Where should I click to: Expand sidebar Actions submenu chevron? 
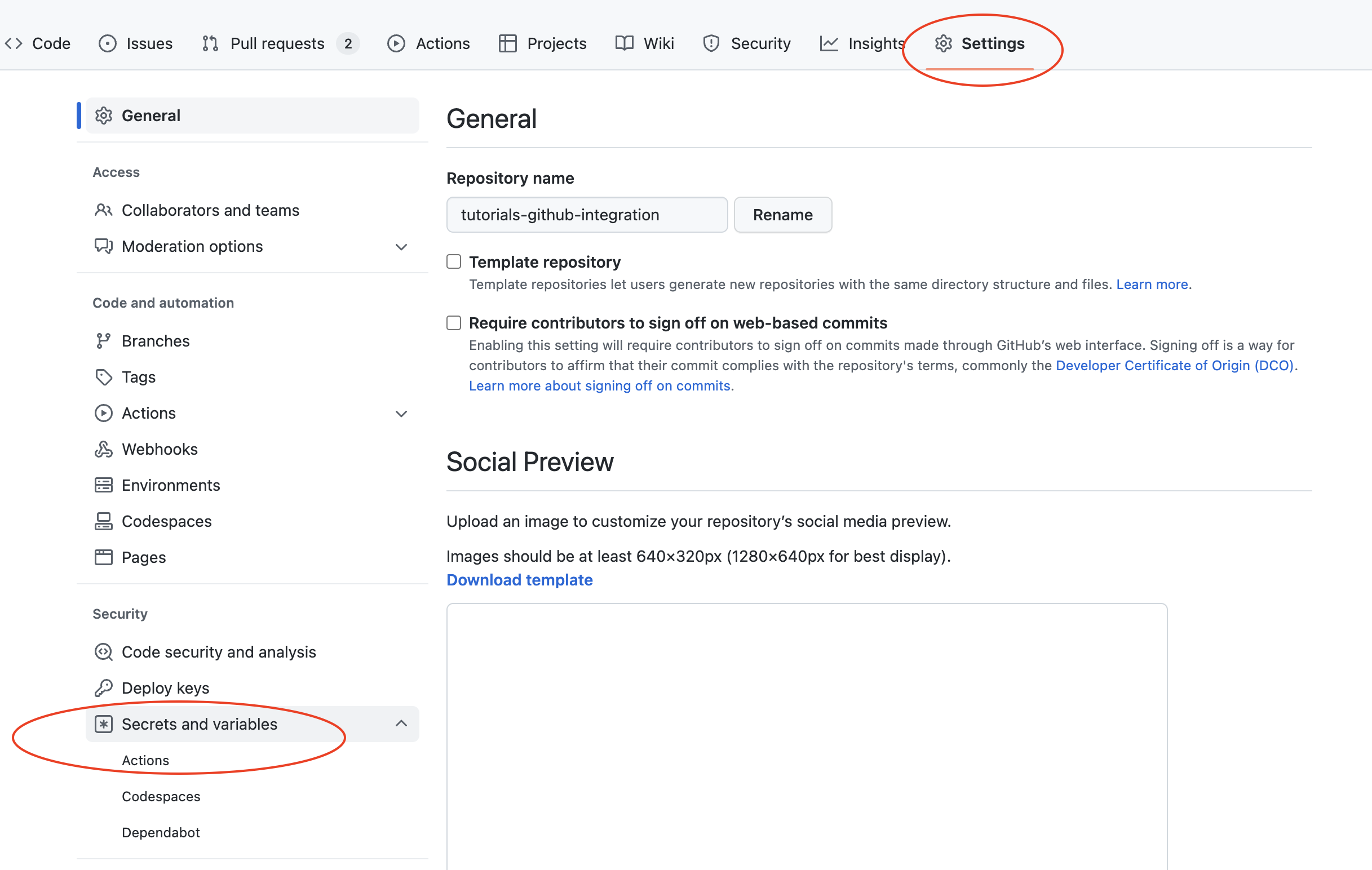tap(401, 414)
